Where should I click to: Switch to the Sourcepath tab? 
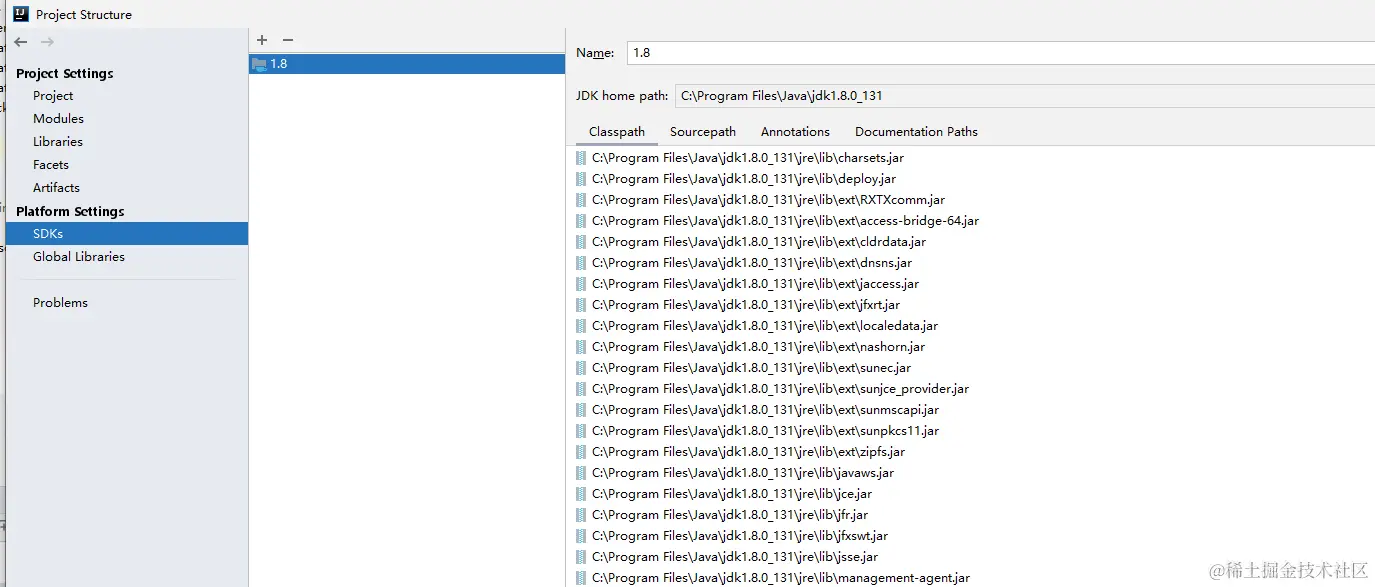703,132
